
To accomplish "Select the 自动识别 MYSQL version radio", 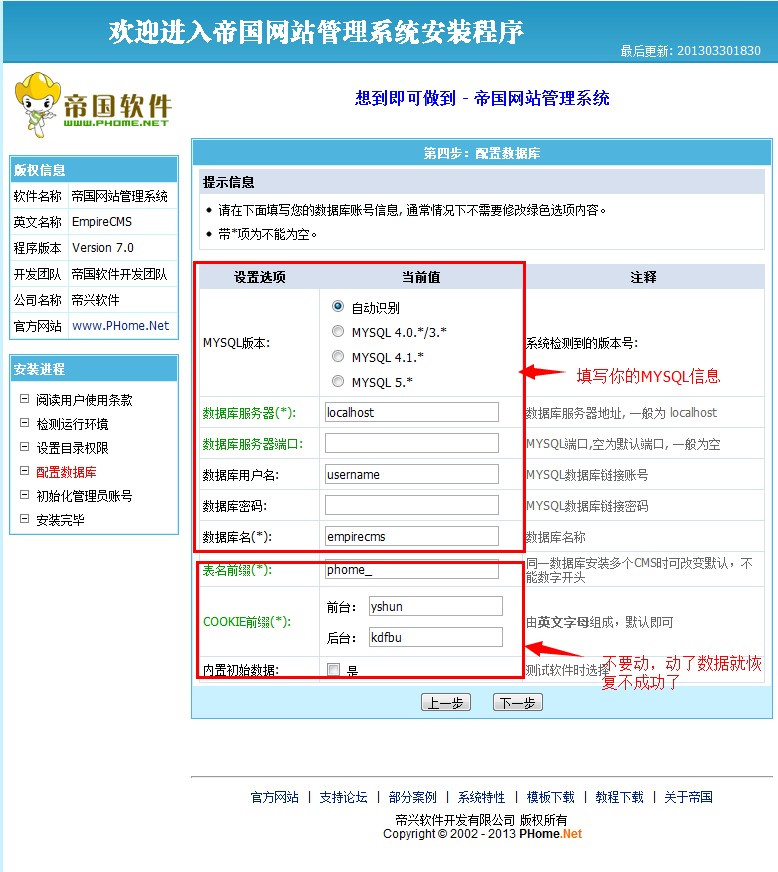I will point(338,307).
